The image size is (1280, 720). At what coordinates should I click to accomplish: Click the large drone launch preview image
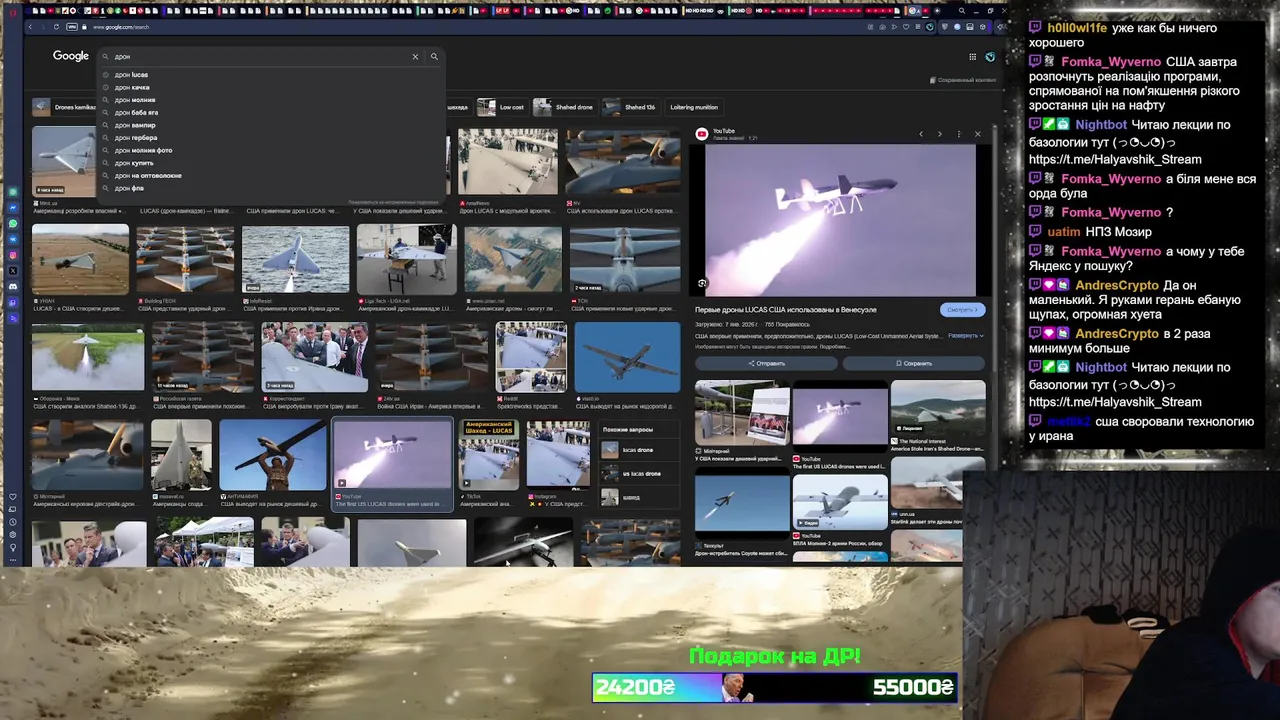coord(840,220)
